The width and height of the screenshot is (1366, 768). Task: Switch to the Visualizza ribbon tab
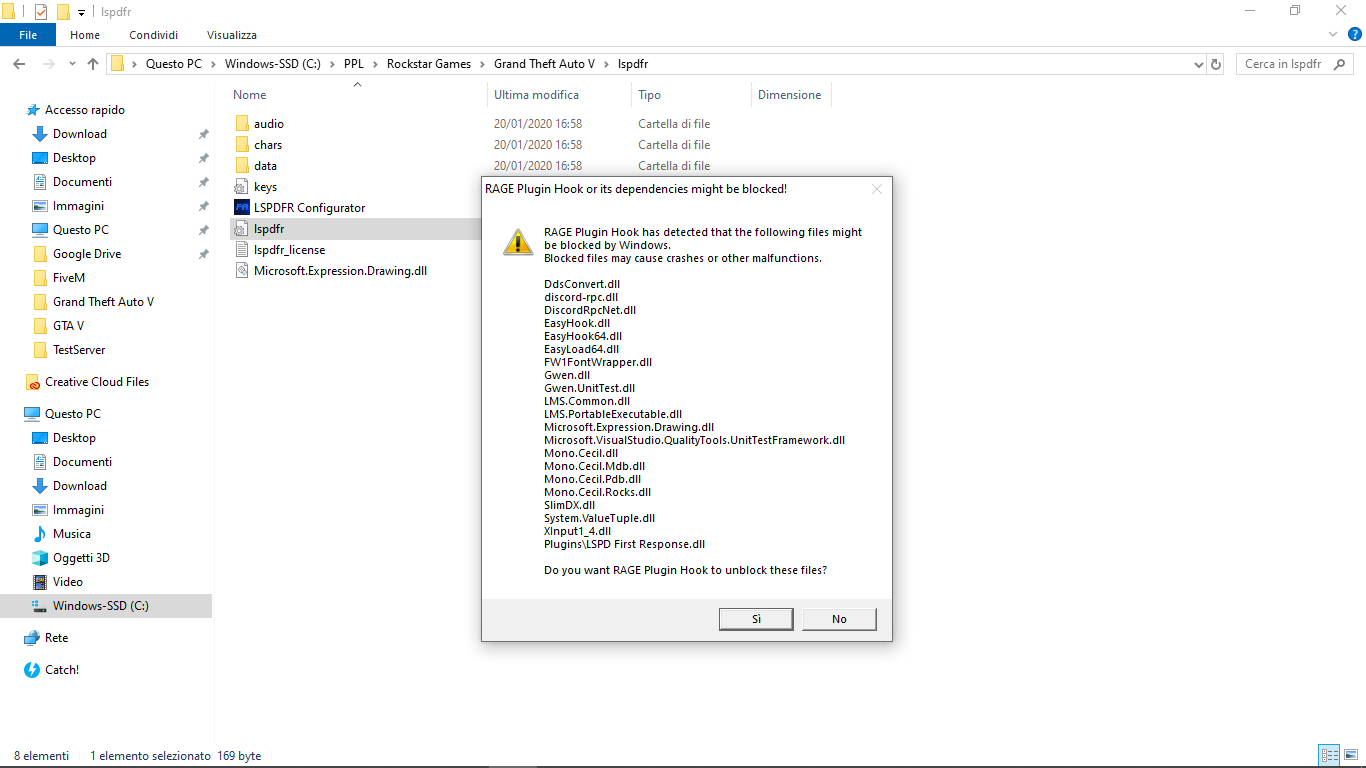[x=232, y=35]
